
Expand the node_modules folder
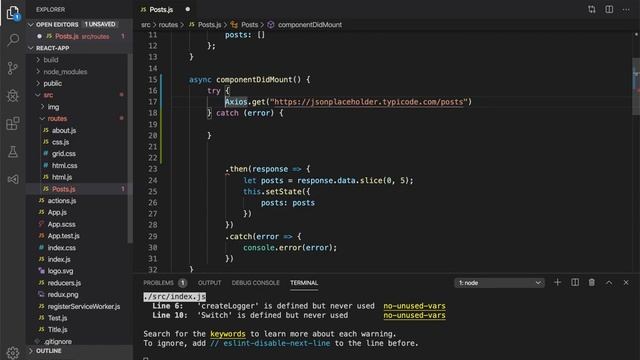(65, 72)
